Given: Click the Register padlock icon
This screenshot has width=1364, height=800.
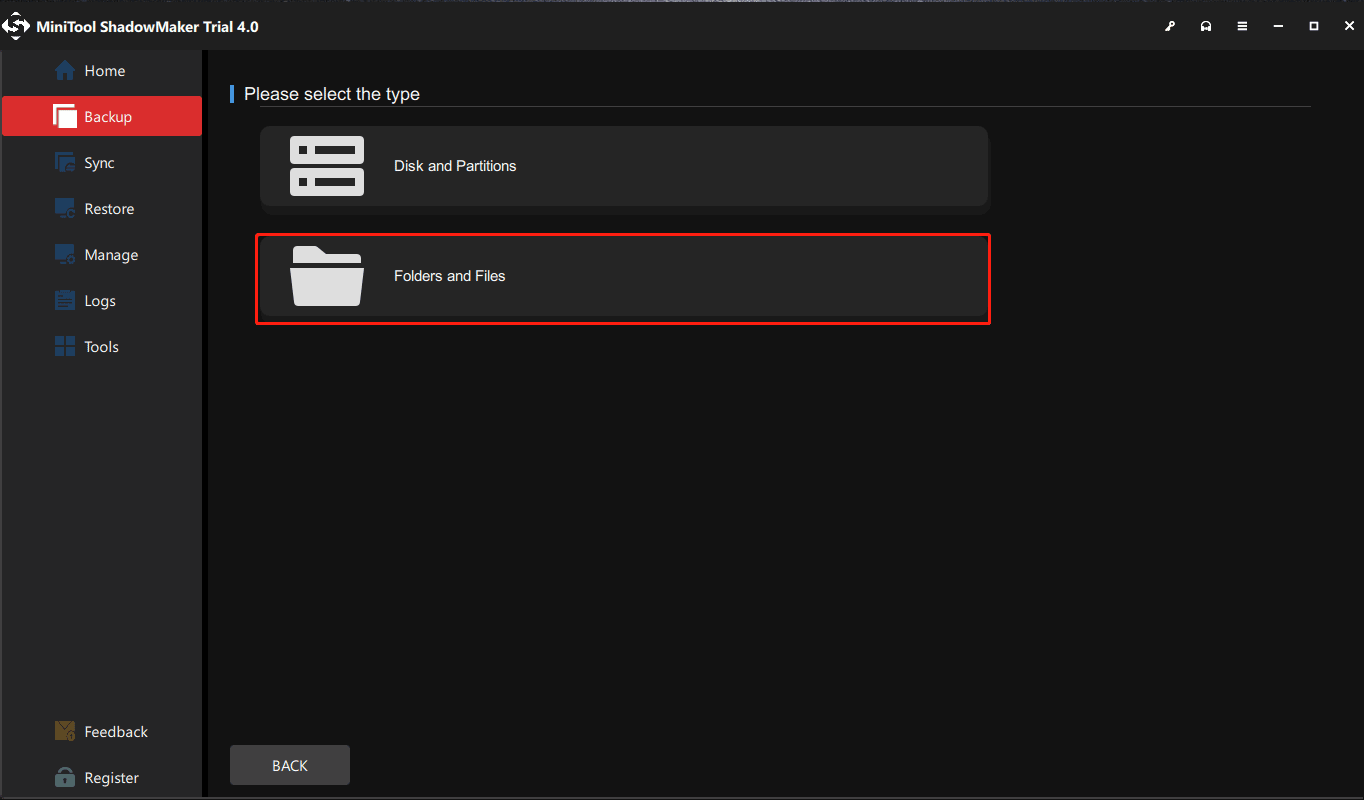Looking at the screenshot, I should [64, 777].
